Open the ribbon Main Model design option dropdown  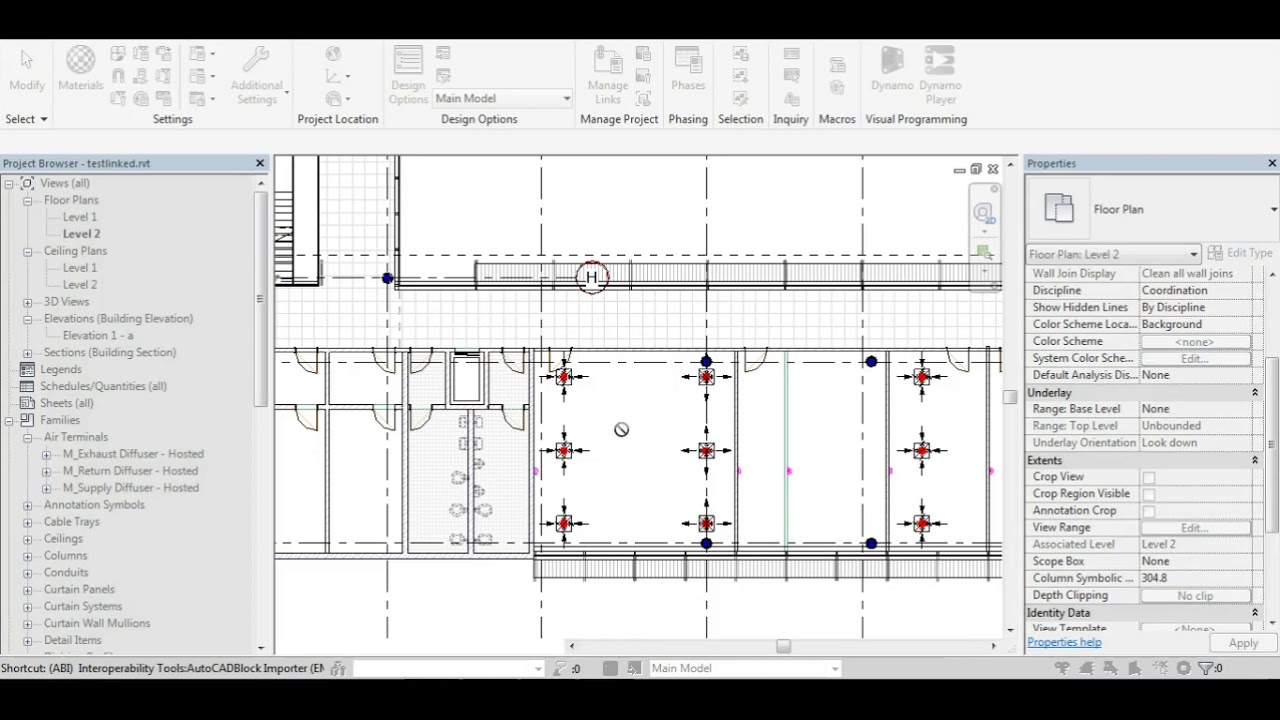(x=566, y=98)
